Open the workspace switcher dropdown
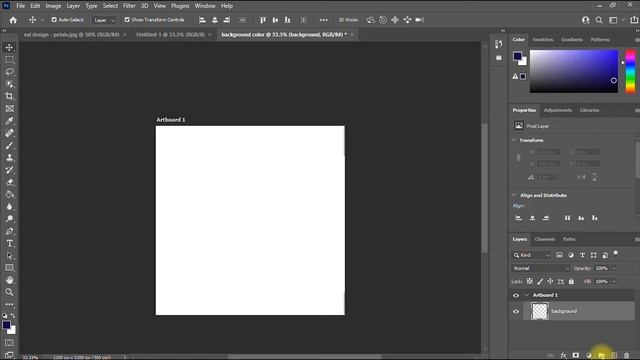This screenshot has height=360, width=640. pyautogui.click(x=616, y=20)
